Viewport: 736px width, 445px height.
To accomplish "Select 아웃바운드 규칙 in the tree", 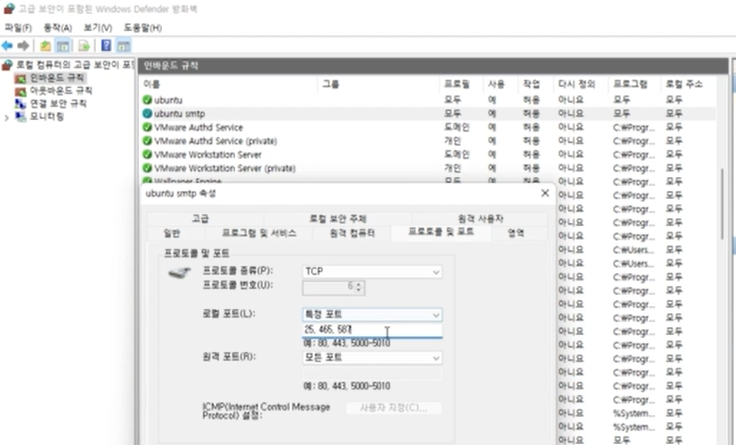I will 61,90.
